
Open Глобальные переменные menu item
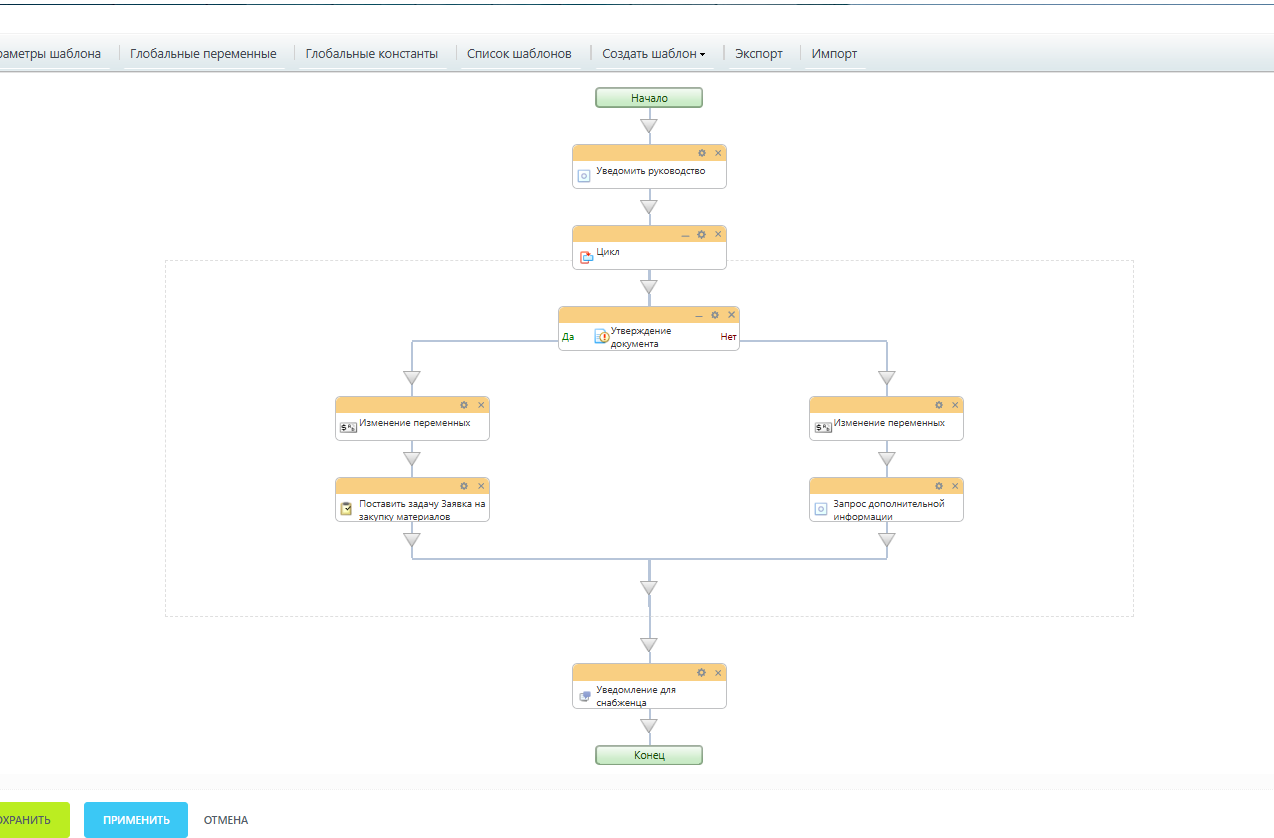point(203,54)
